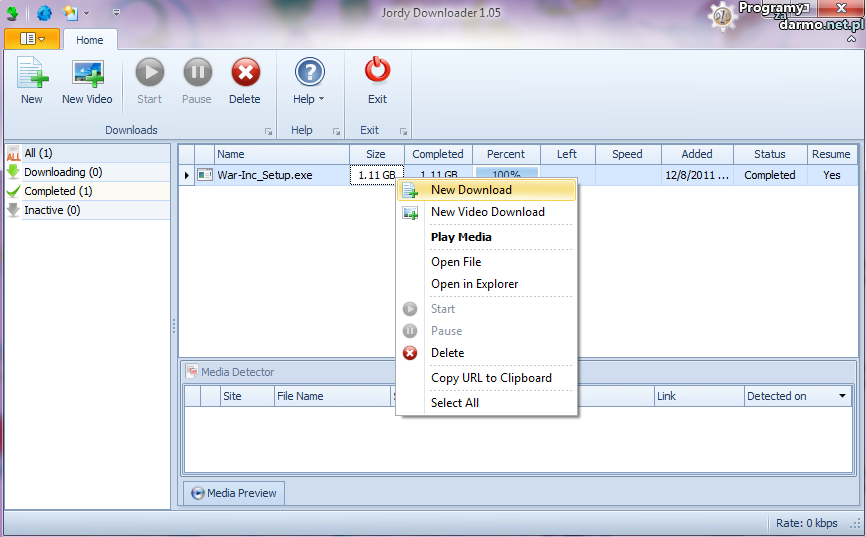
Task: Select the Downloading (0) category
Action: [x=62, y=172]
